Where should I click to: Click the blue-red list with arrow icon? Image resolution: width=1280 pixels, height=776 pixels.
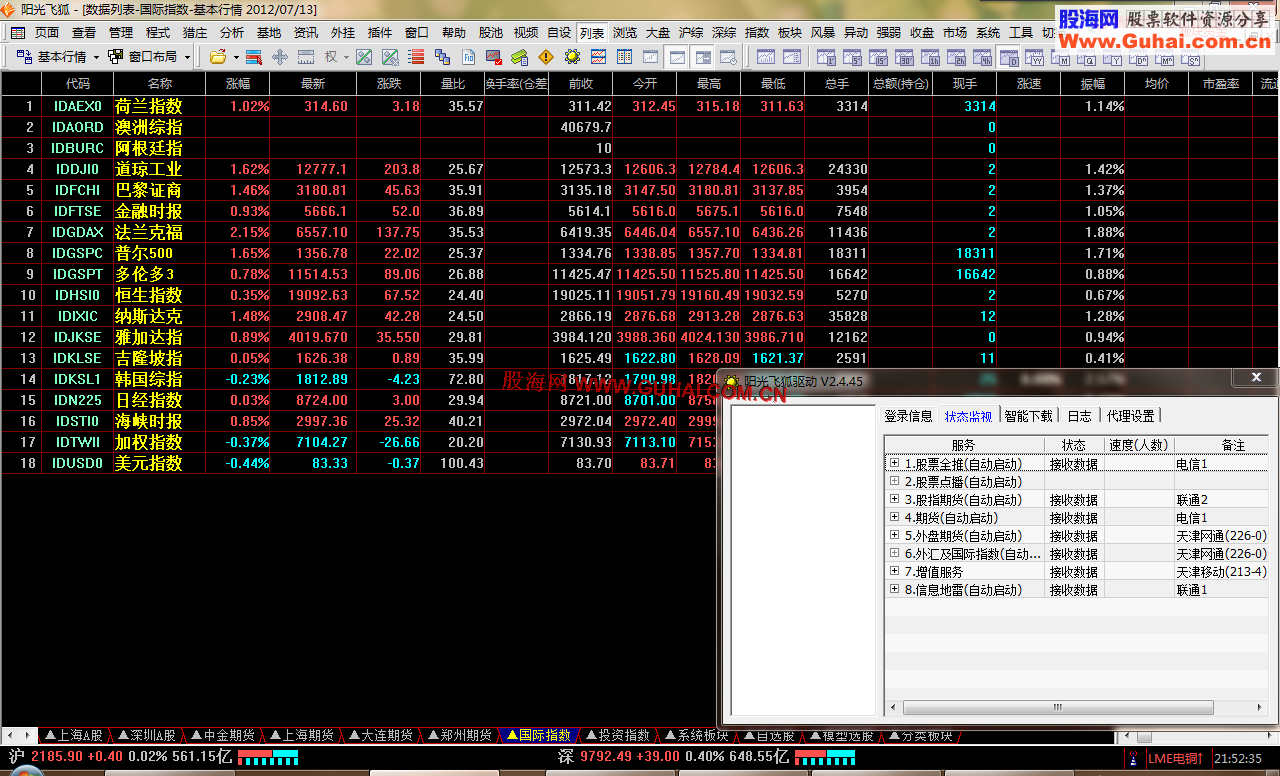(254, 57)
